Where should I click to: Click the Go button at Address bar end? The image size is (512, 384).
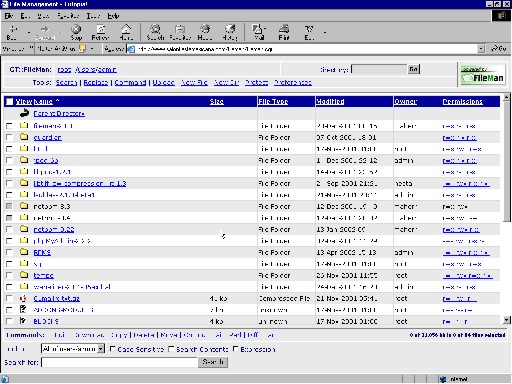point(499,49)
